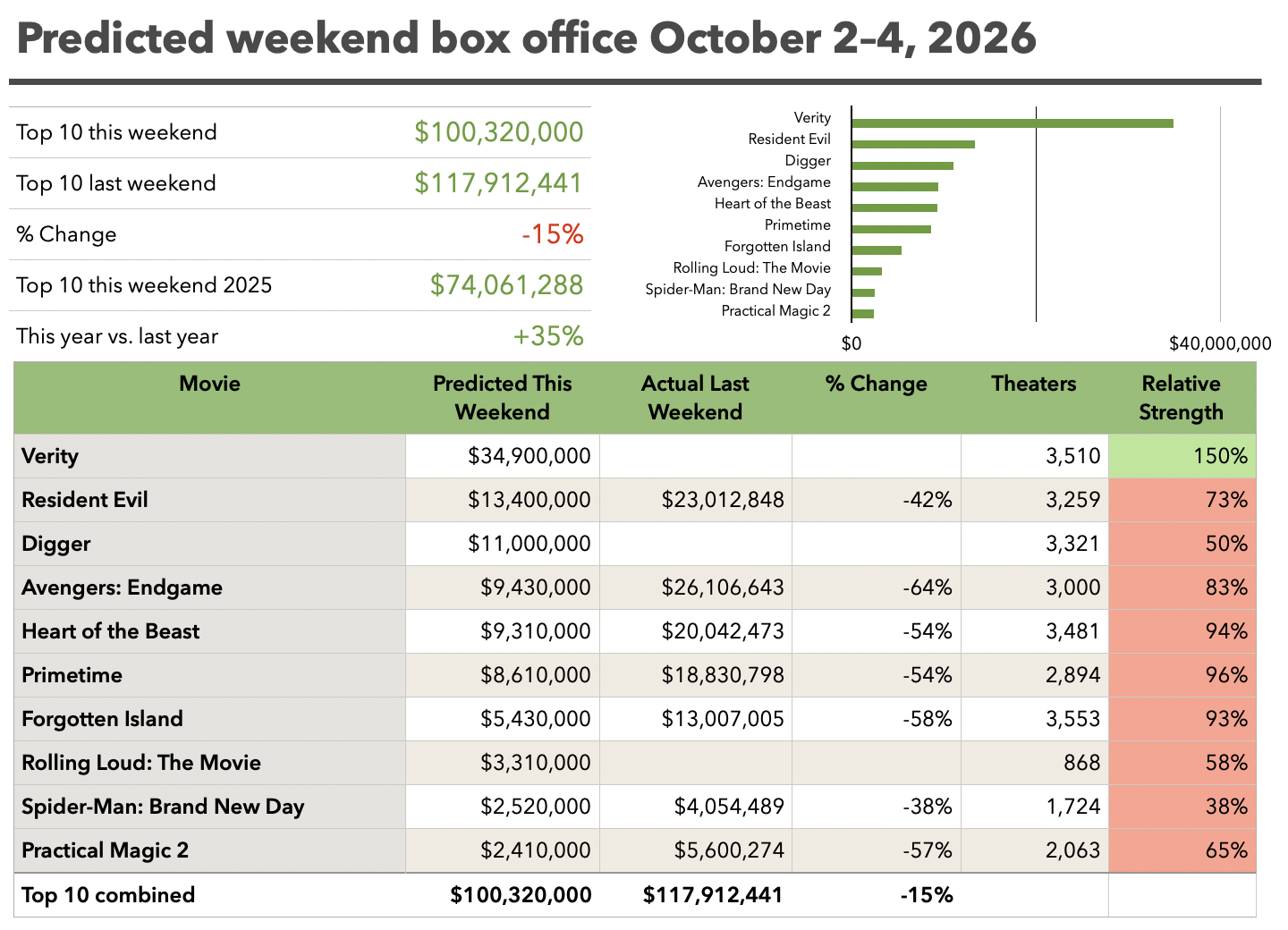
Task: Click Avengers: Endgame title in the table
Action: [x=122, y=588]
